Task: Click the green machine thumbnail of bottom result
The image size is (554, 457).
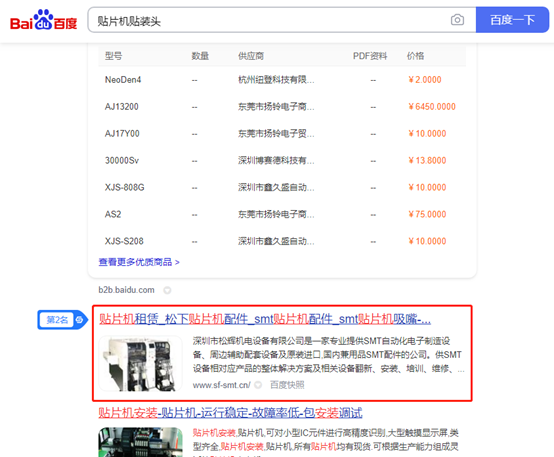Action: tap(140, 442)
